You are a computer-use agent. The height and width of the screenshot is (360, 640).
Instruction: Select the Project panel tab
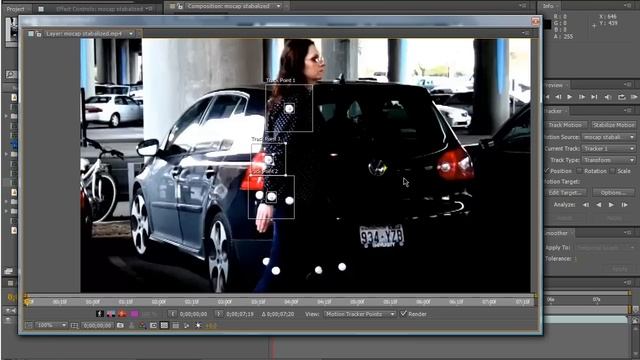coord(16,9)
